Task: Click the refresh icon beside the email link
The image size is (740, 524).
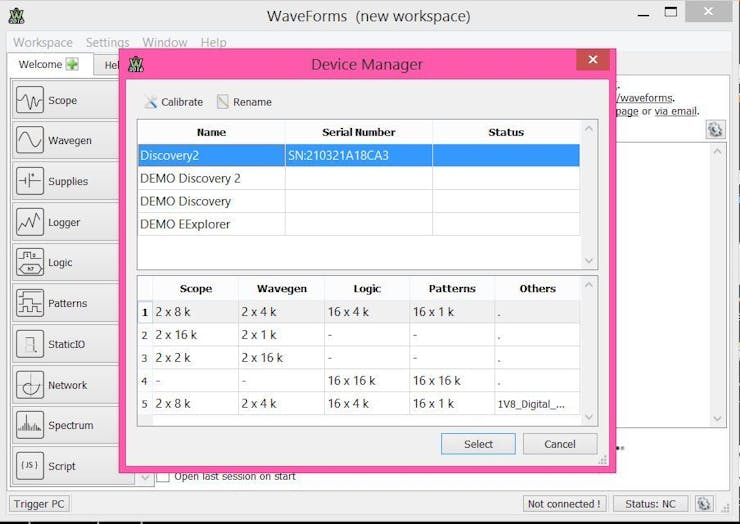Action: point(715,129)
